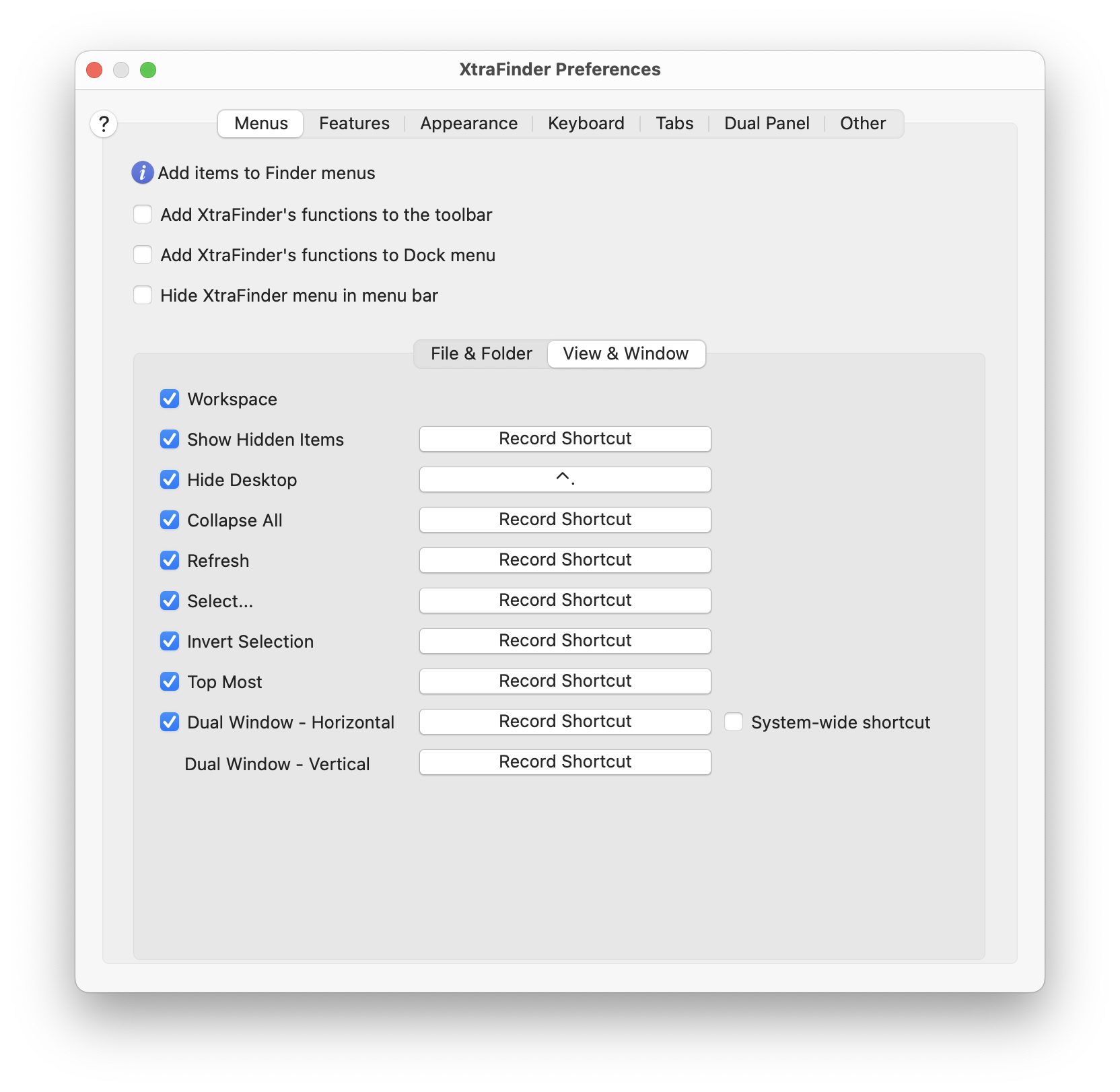Switch to the Features tab
Screen dimensions: 1120x1092
coord(354,124)
